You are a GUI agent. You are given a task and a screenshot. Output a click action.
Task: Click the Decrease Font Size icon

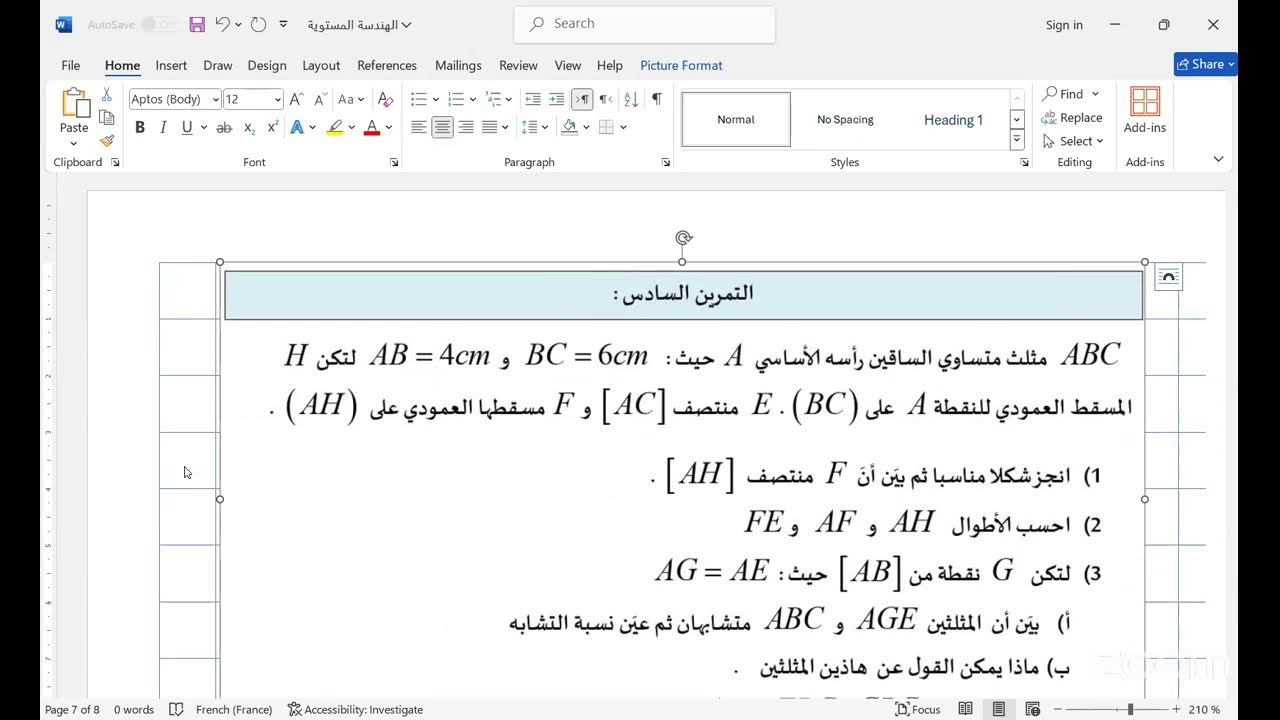(x=320, y=99)
